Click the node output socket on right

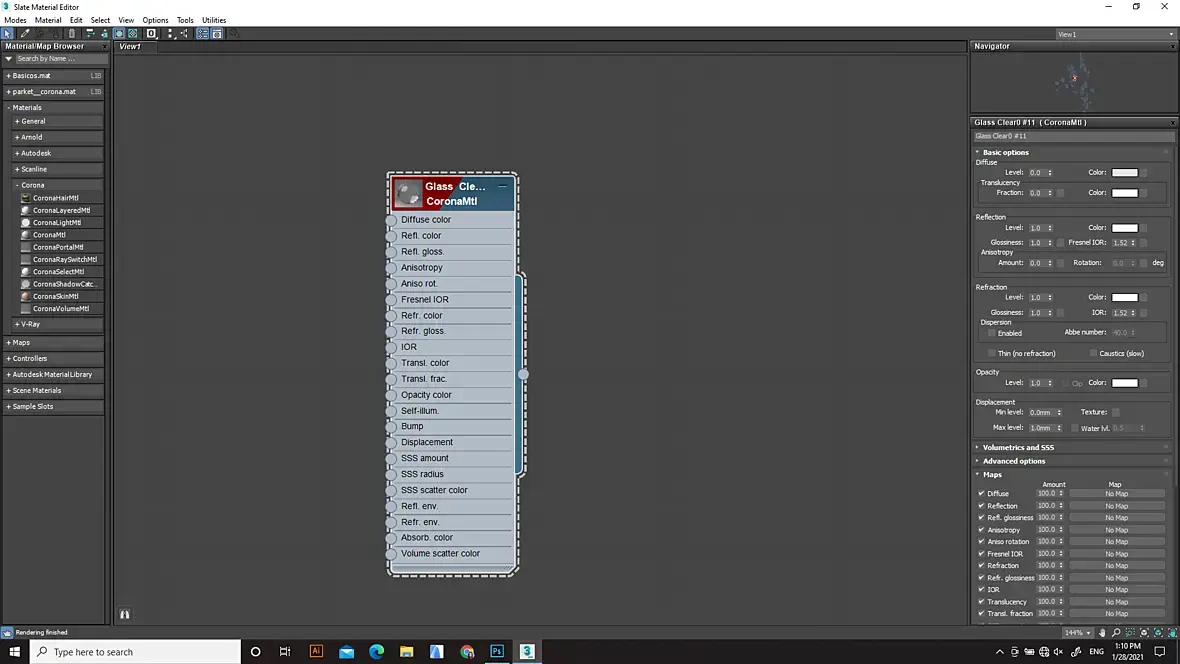point(523,374)
